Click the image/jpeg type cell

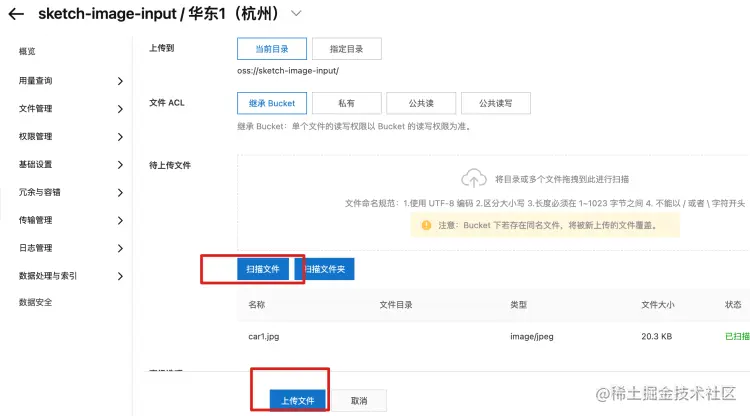pyautogui.click(x=532, y=337)
